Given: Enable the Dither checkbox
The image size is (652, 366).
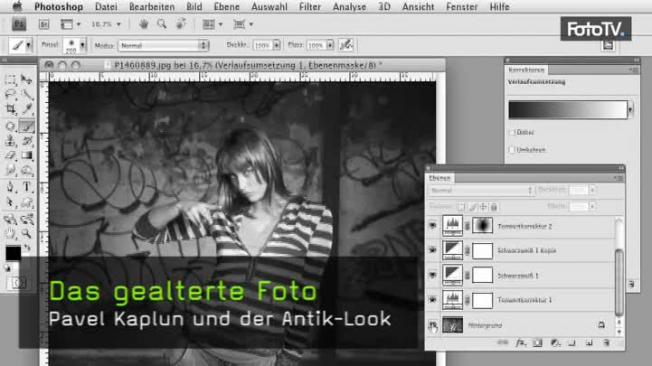Looking at the screenshot, I should tap(512, 132).
